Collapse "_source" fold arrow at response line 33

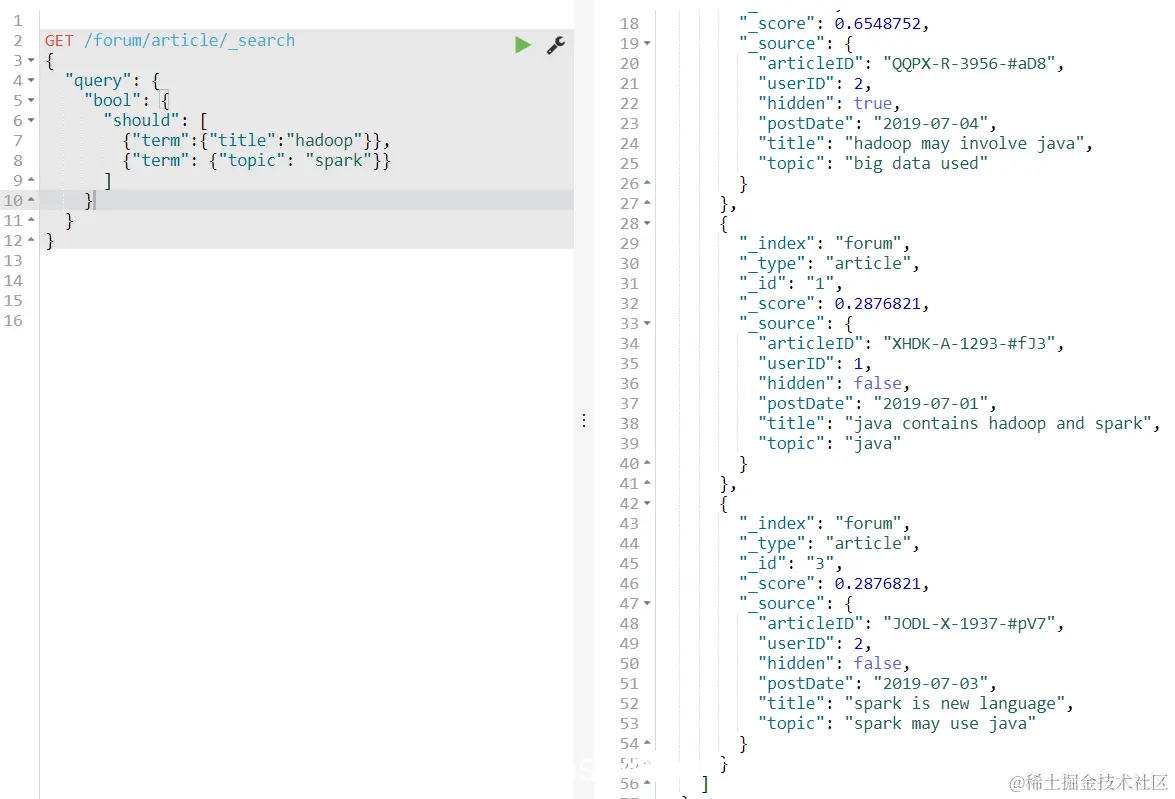[x=647, y=324]
